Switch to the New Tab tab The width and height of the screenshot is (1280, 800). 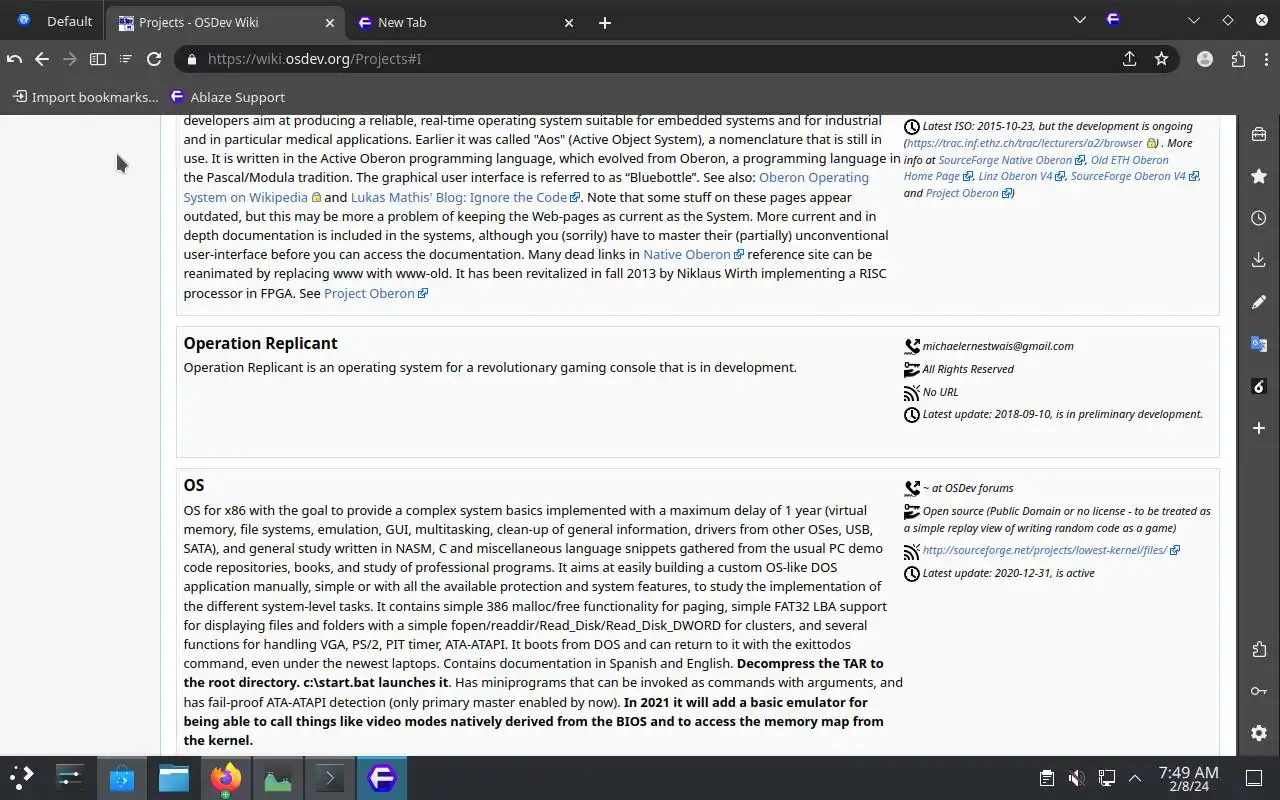pyautogui.click(x=467, y=22)
